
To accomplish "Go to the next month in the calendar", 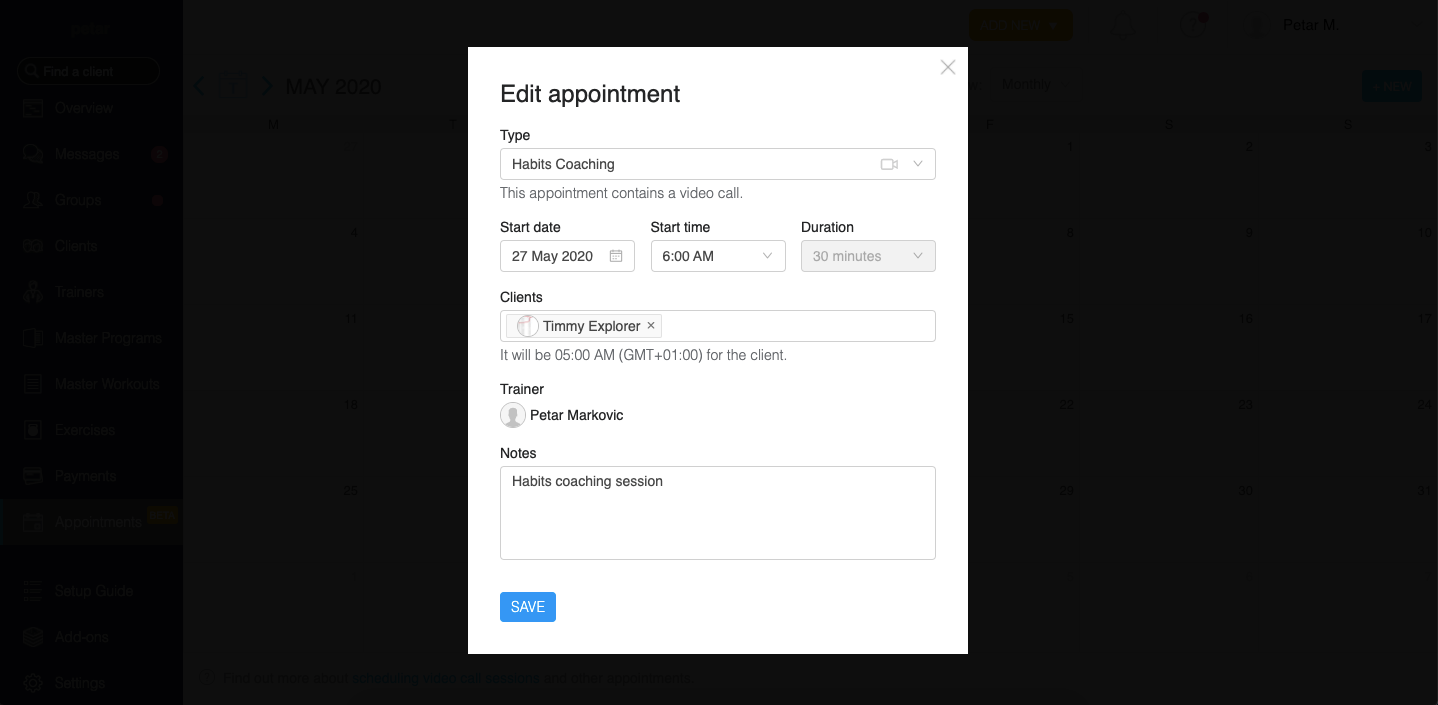I will [267, 86].
